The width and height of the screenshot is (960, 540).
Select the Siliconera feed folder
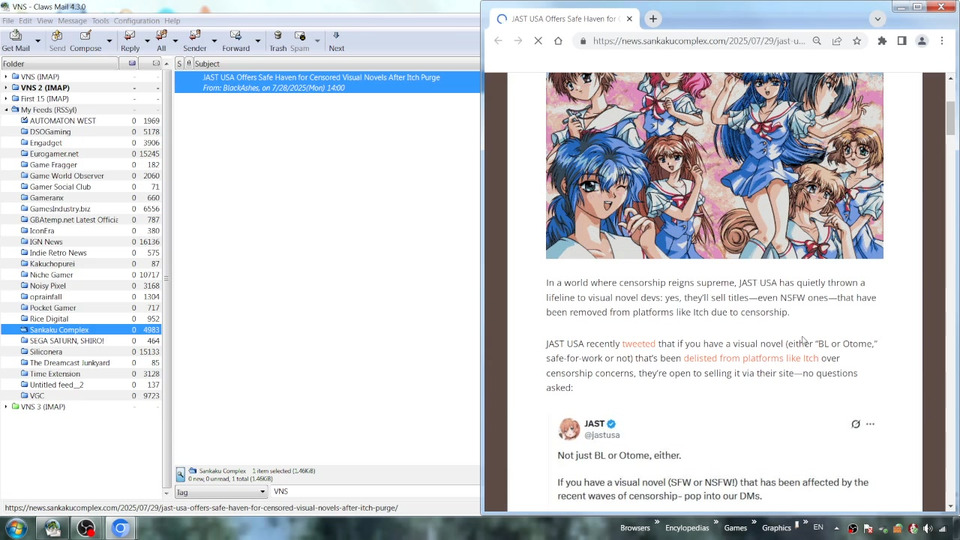46,352
